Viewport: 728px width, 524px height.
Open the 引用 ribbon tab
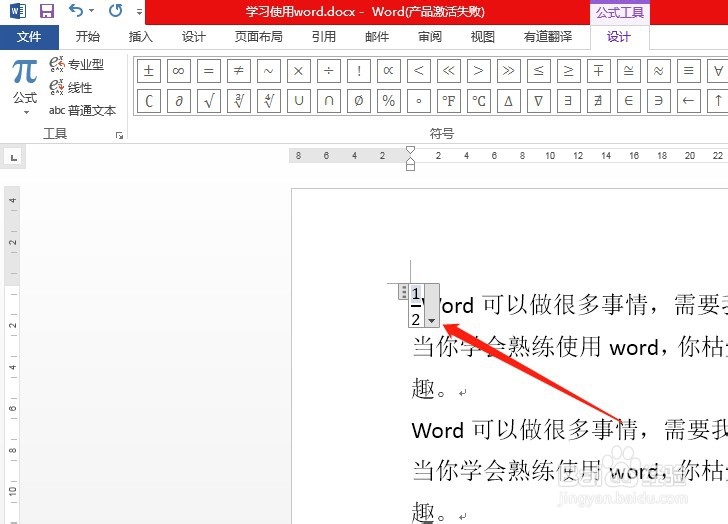pos(324,37)
